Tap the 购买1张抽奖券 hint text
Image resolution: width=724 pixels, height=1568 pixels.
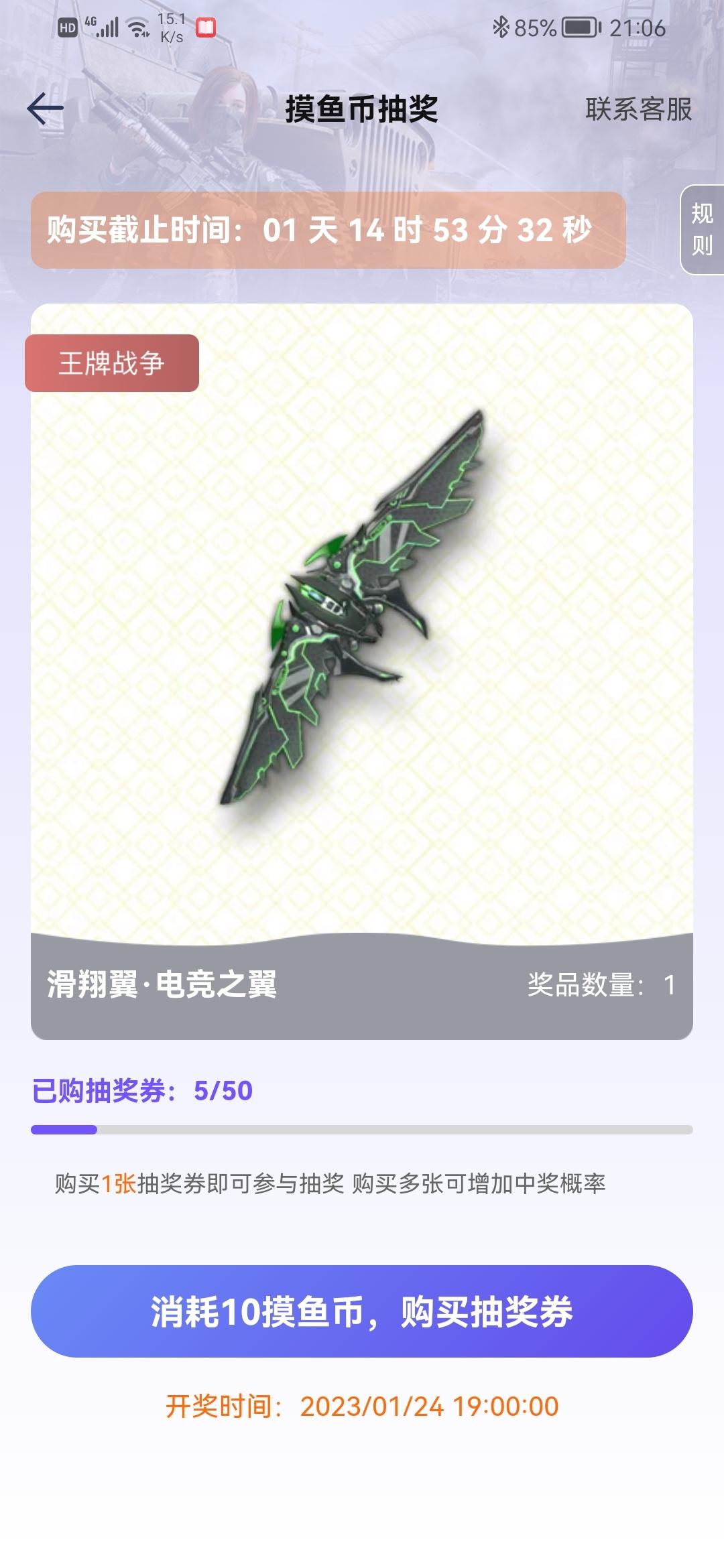330,1184
